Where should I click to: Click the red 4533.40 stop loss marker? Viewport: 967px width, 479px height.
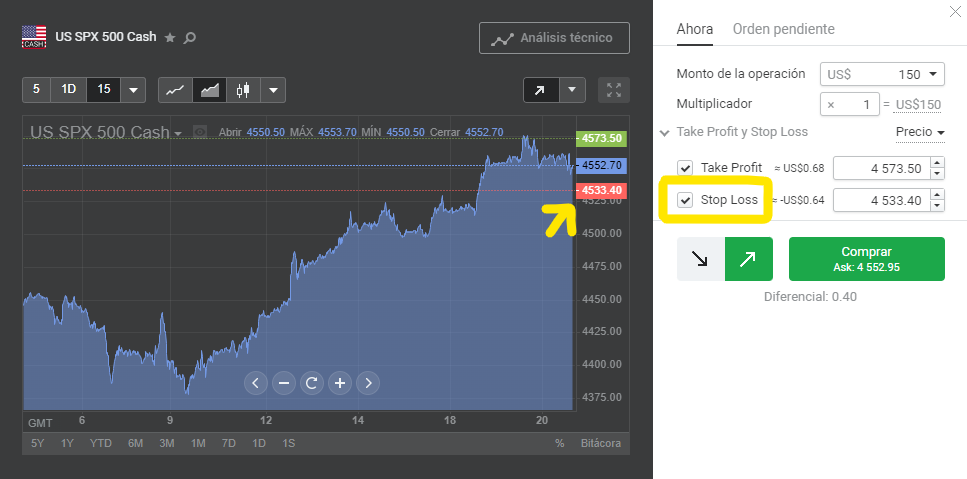(601, 190)
